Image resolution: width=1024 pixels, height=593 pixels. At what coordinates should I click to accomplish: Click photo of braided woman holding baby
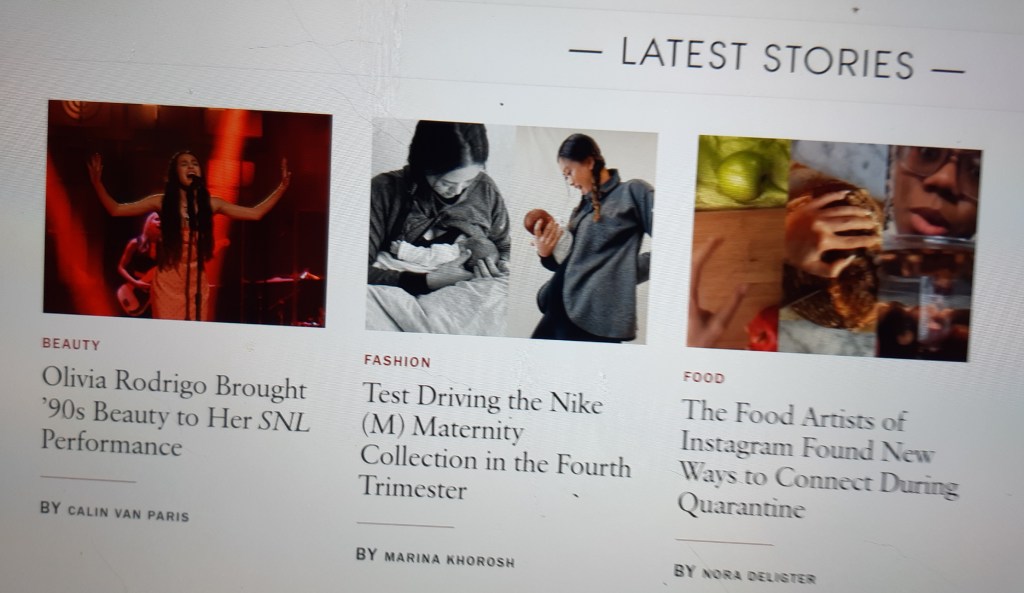tap(585, 235)
